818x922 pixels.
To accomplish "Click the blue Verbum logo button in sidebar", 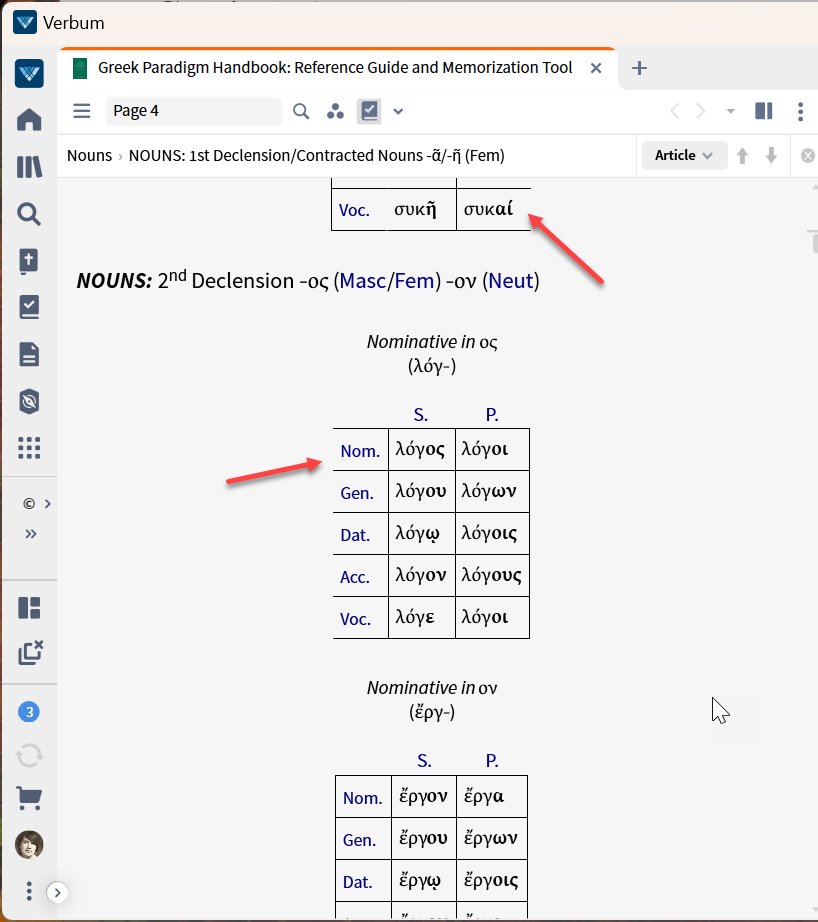I will point(29,74).
